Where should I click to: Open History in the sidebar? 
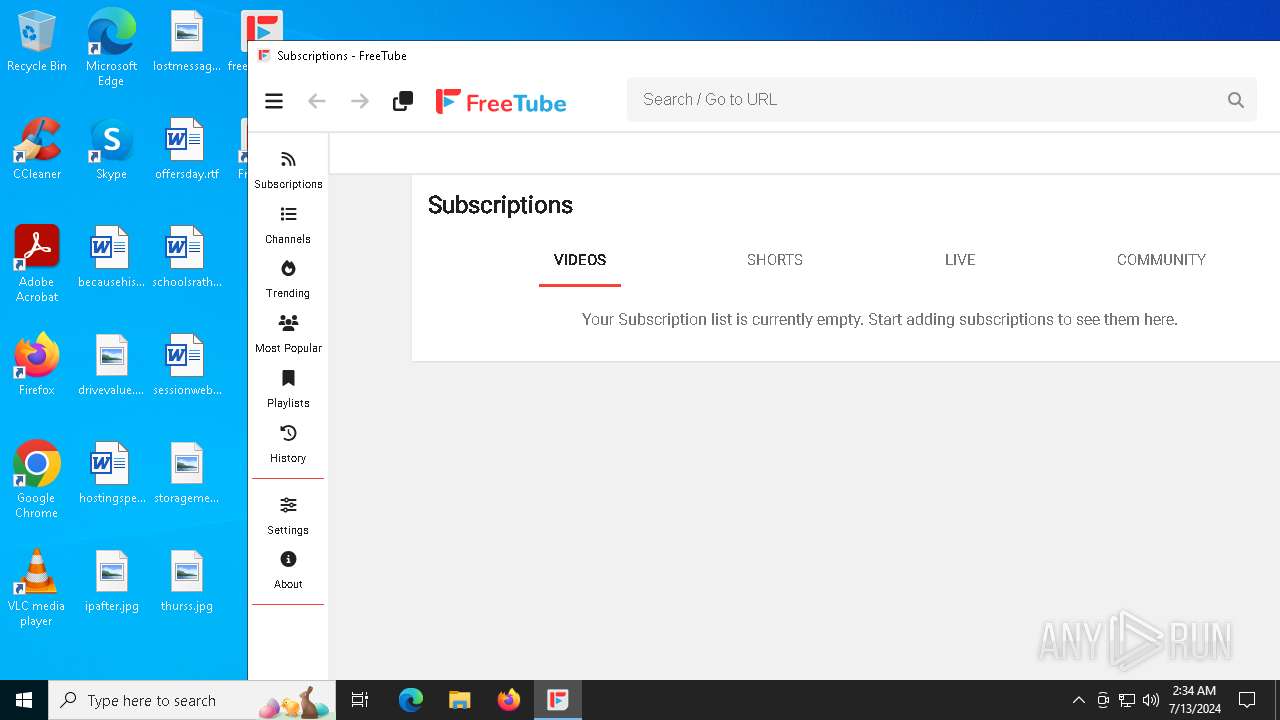tap(288, 444)
